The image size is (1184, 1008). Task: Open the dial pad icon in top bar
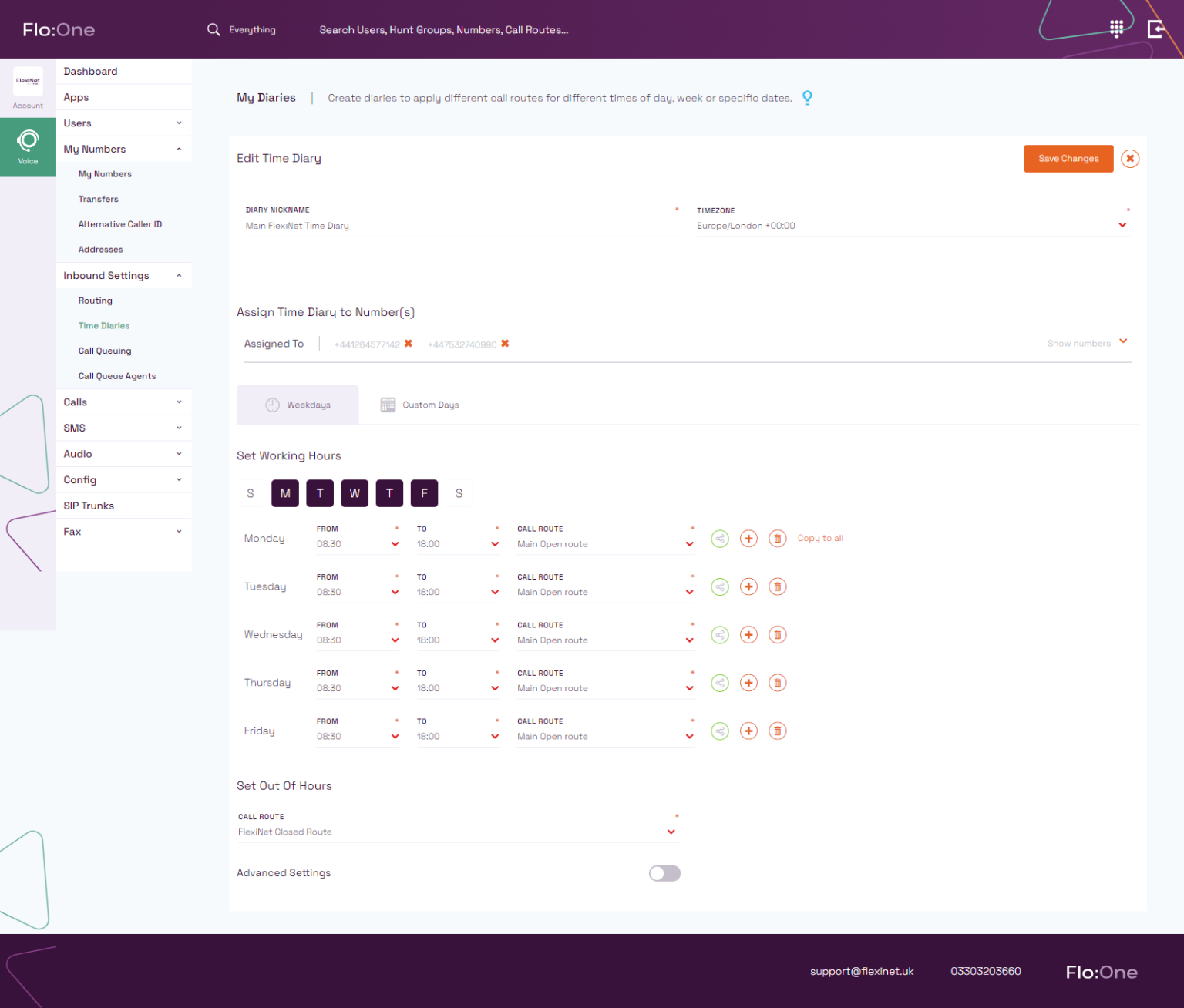1115,29
